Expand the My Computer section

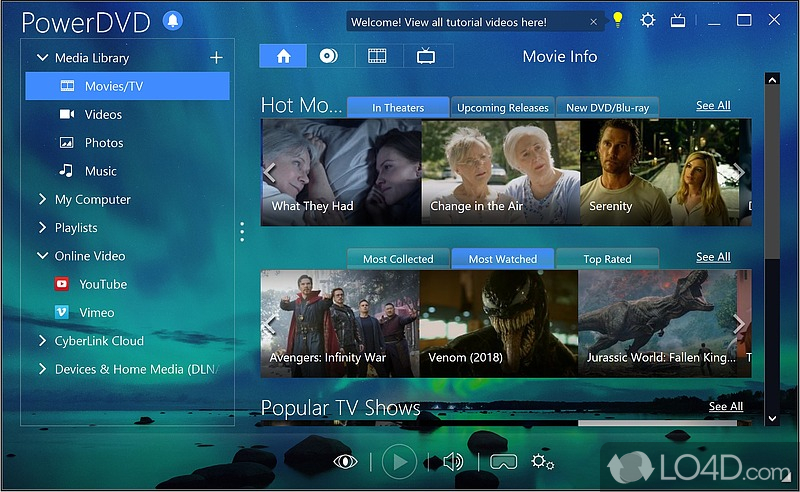(x=42, y=199)
